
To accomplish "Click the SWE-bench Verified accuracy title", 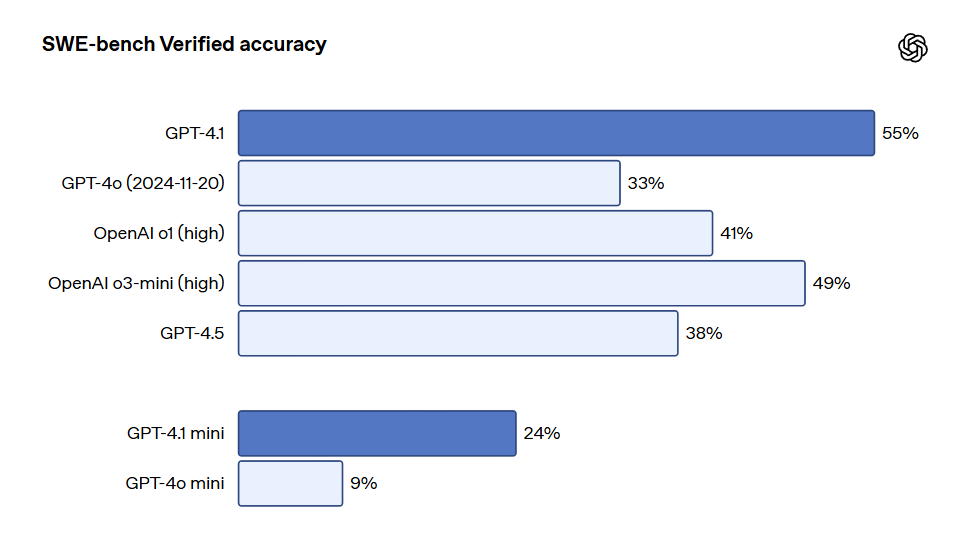I will click(184, 44).
